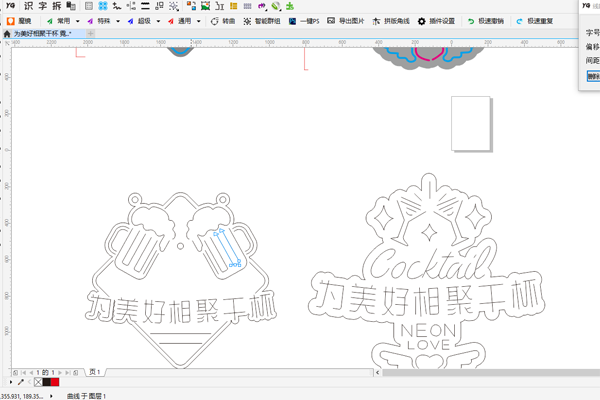This screenshot has width=600, height=400.
Task: Click the green picture crop icon
Action: click(205, 6)
